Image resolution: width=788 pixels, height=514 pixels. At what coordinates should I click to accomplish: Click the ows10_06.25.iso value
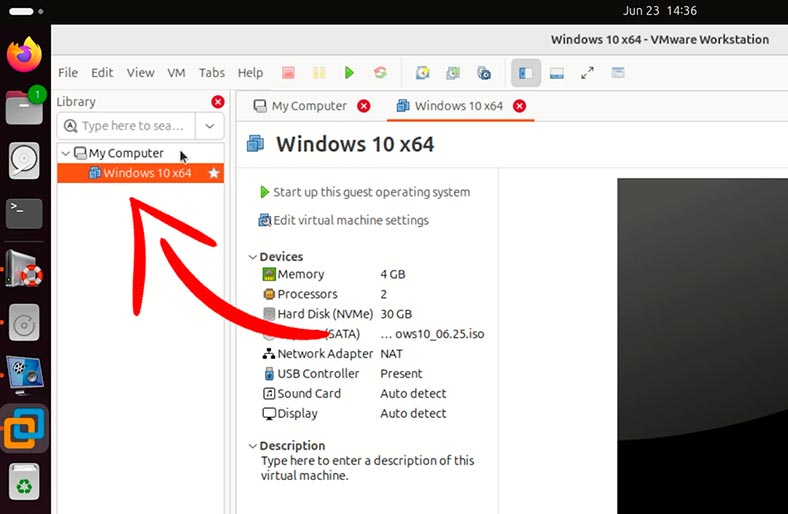[432, 334]
